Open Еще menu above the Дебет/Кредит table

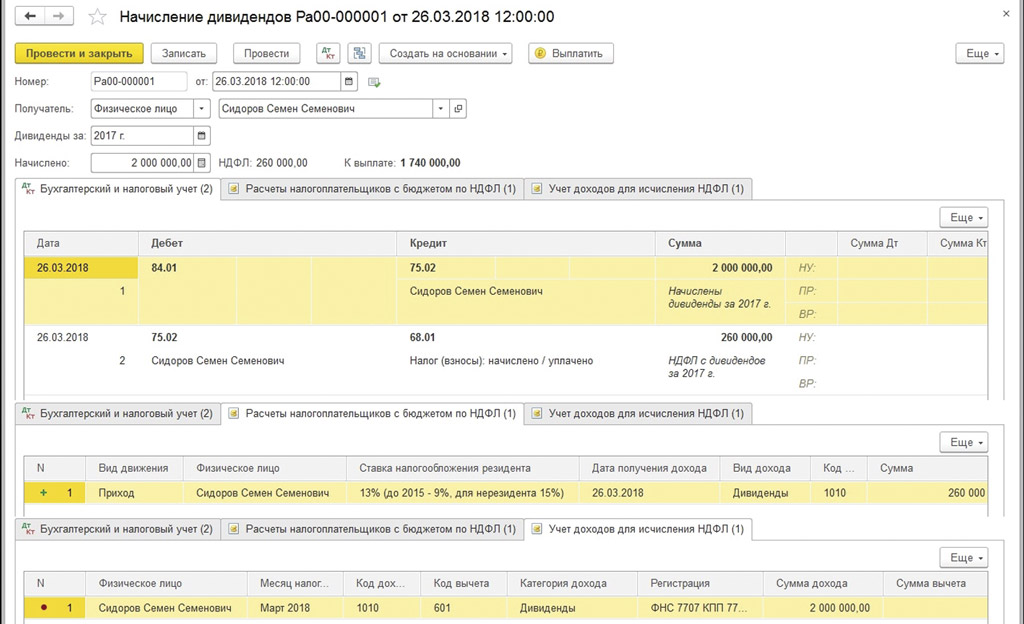click(x=964, y=217)
